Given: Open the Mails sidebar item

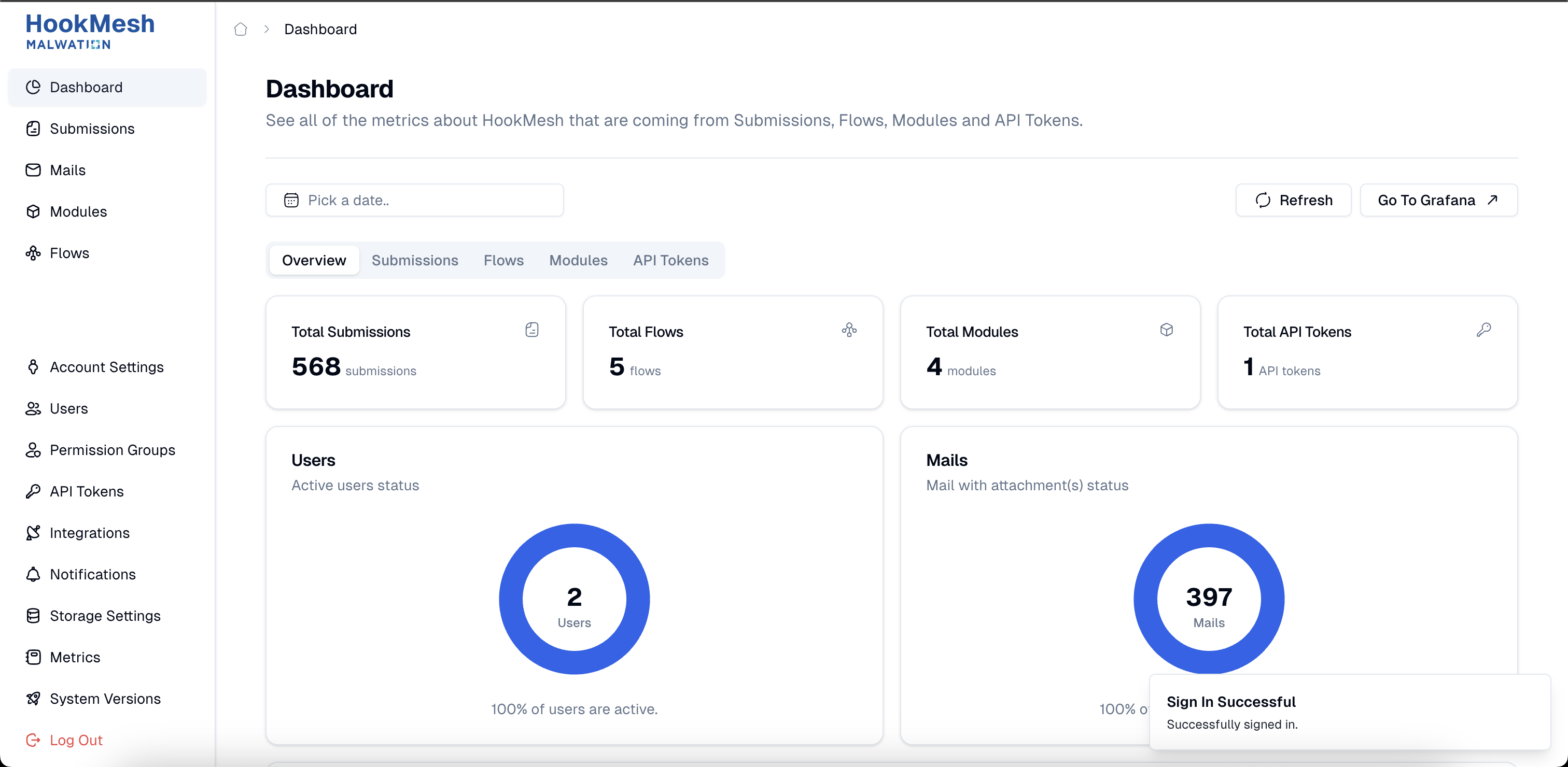Looking at the screenshot, I should coord(67,169).
